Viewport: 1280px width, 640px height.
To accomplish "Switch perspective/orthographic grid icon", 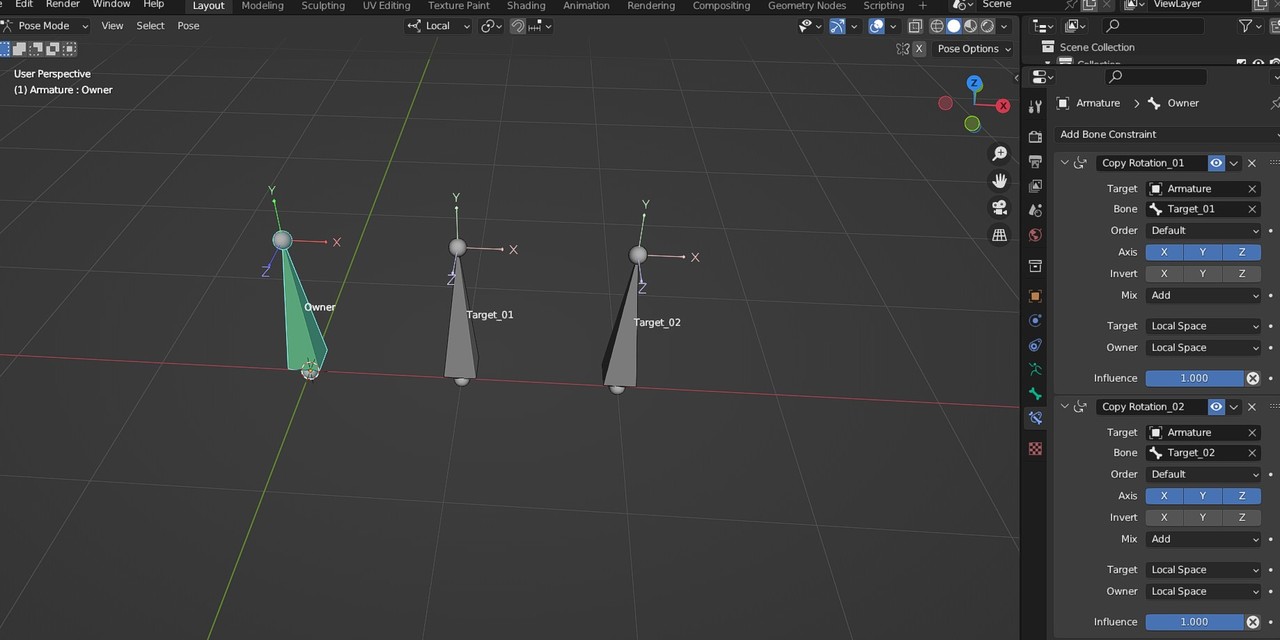I will coord(999,235).
